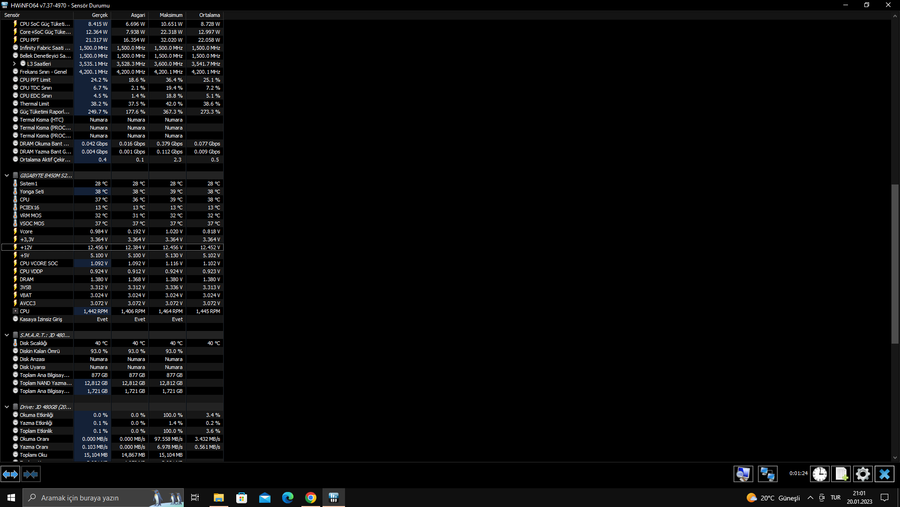Launch Google Chrome from the taskbar
The width and height of the screenshot is (900, 507).
(311, 497)
